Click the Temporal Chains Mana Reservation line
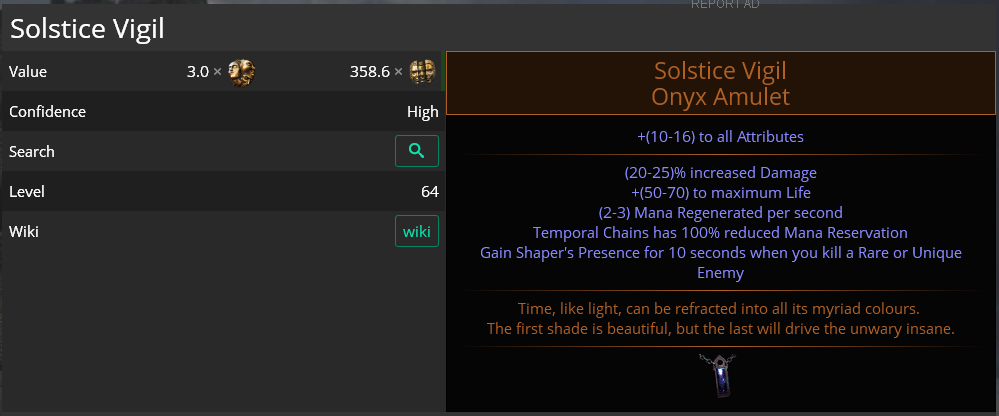 click(720, 233)
